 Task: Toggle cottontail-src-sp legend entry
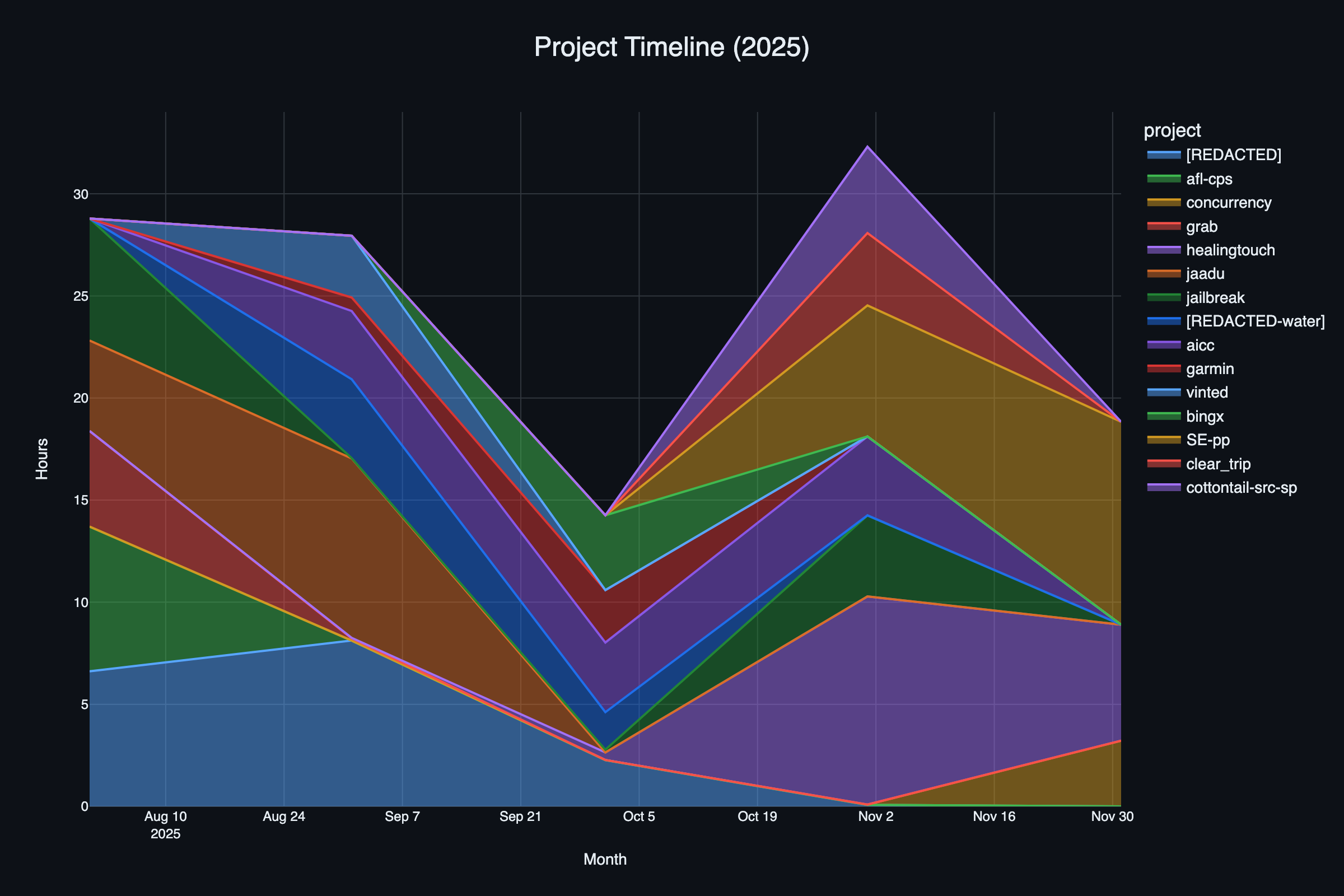[1240, 487]
